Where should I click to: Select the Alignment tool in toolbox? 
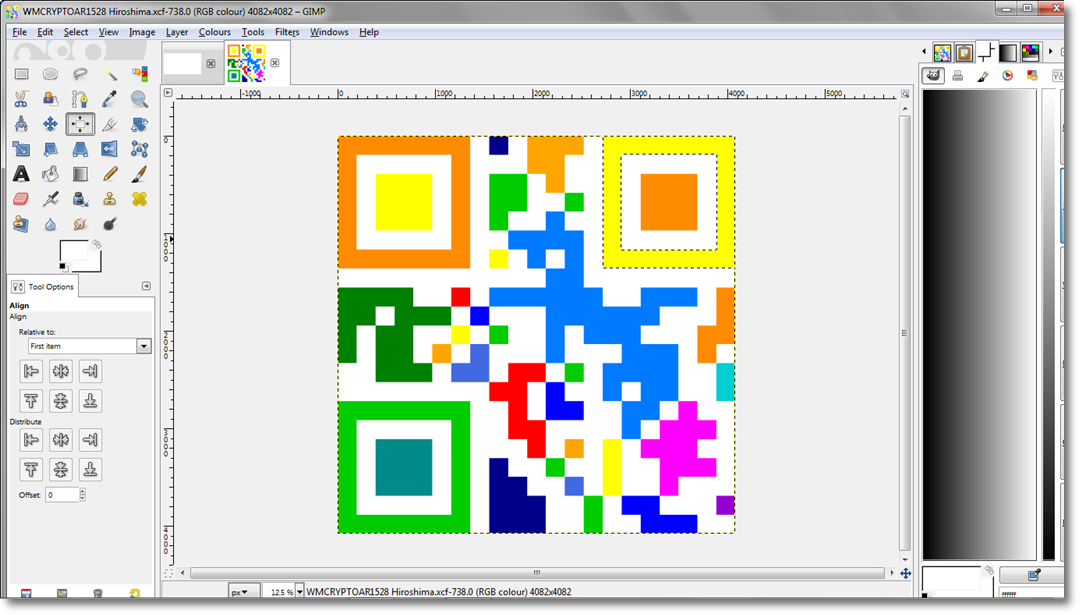80,124
